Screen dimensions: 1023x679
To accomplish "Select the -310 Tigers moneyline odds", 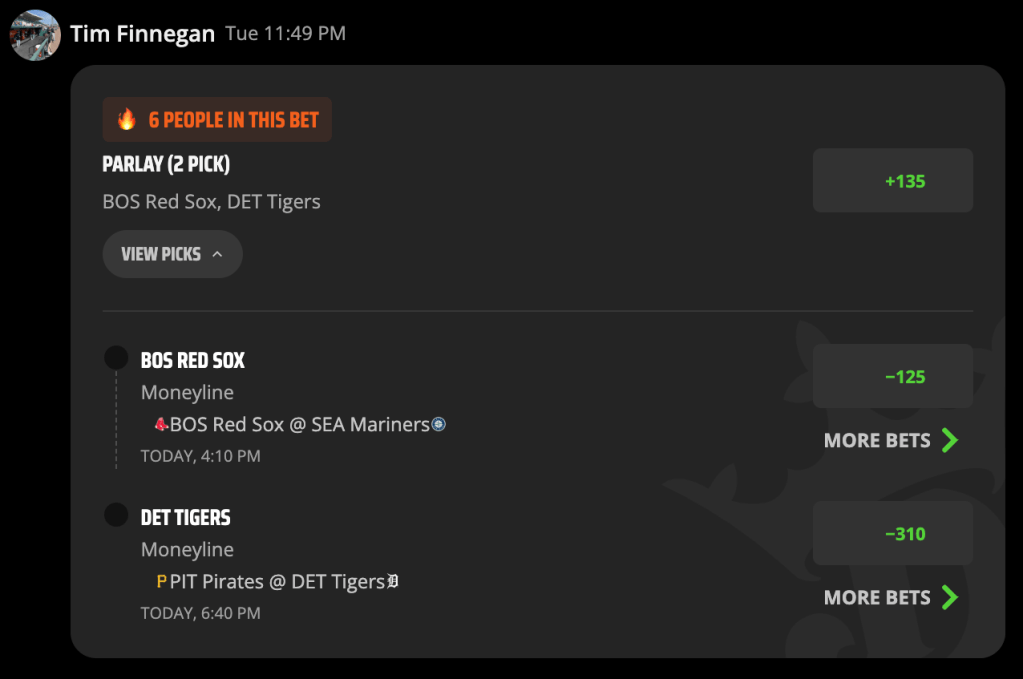I will pyautogui.click(x=893, y=534).
